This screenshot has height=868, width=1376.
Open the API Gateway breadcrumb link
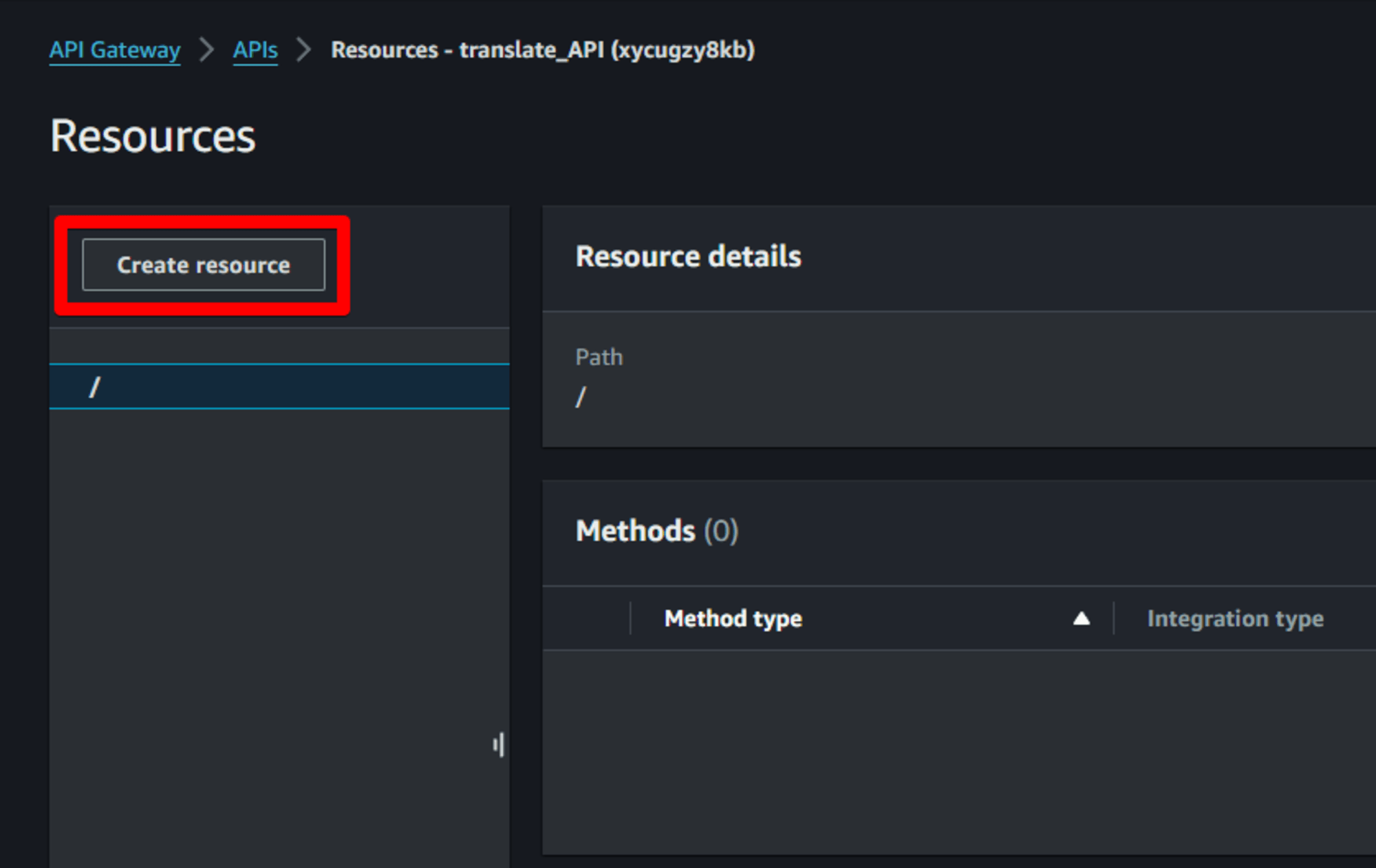point(115,50)
